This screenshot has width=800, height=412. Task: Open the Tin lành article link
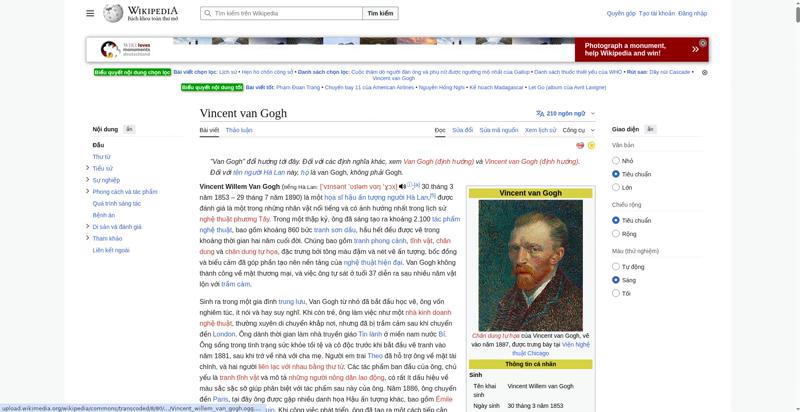[370, 334]
